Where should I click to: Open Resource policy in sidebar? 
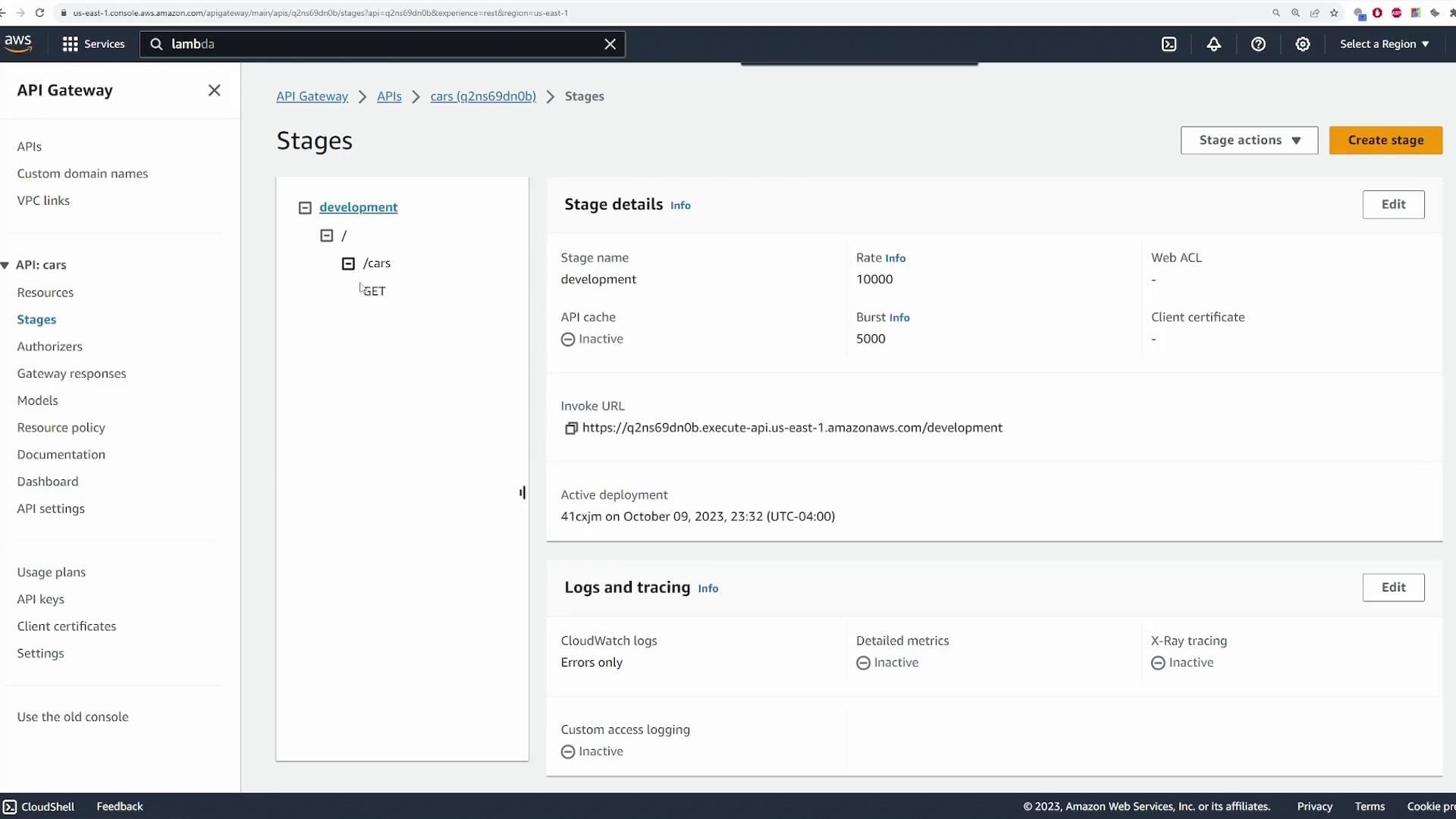click(x=61, y=428)
